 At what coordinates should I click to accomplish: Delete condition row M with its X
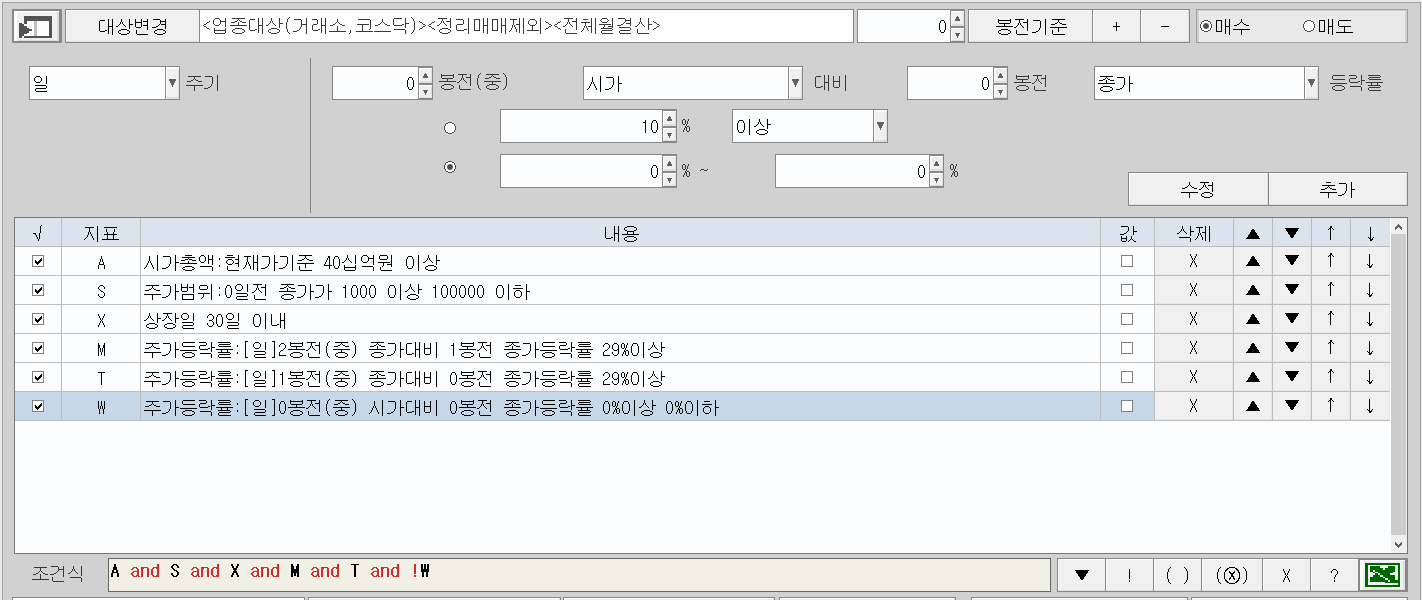(x=1193, y=349)
